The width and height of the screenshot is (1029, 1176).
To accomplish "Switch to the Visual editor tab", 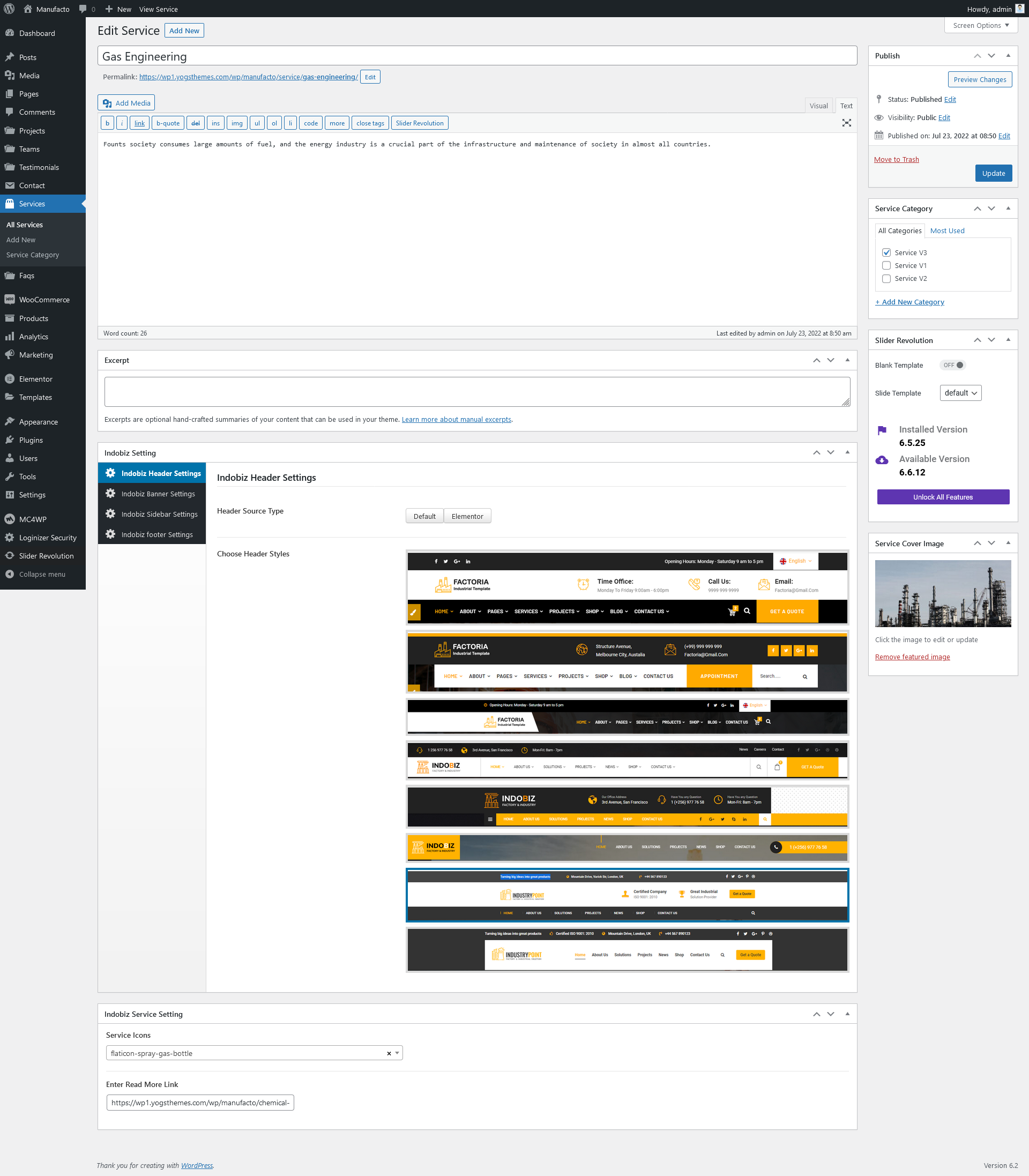I will tap(818, 106).
